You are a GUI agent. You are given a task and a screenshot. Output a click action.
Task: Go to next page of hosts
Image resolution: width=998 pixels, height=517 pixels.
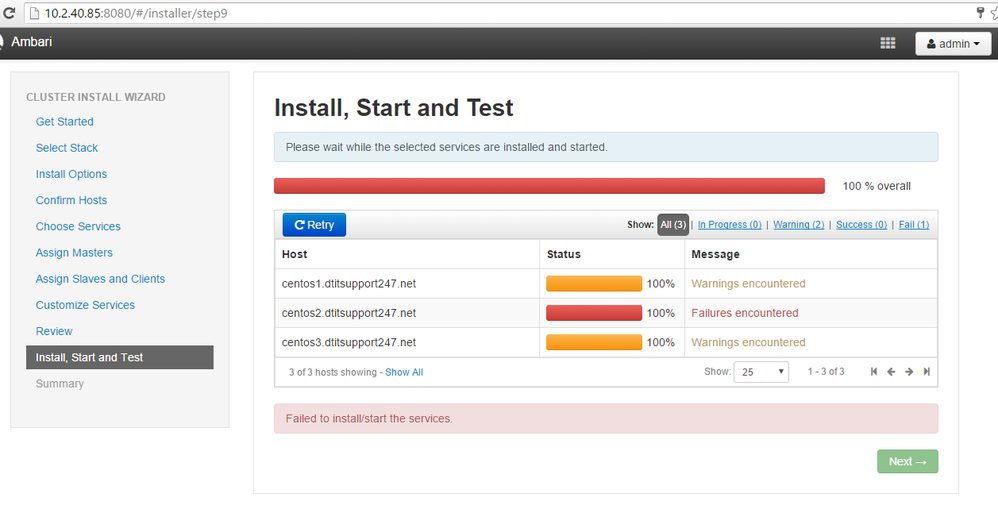[x=909, y=372]
